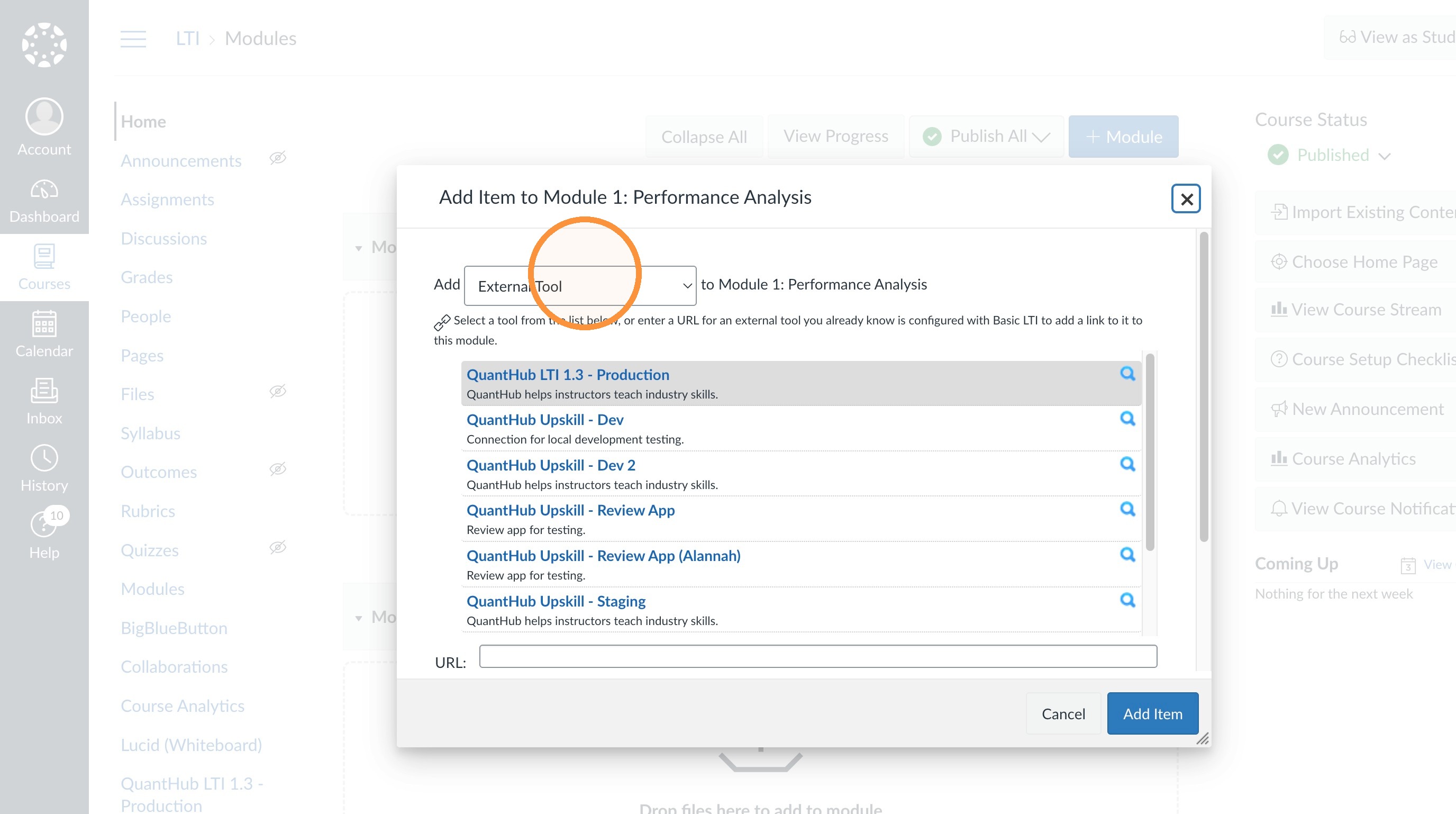Click the tool list scrollbar
Screen dimensions: 1456x814
(1150, 452)
